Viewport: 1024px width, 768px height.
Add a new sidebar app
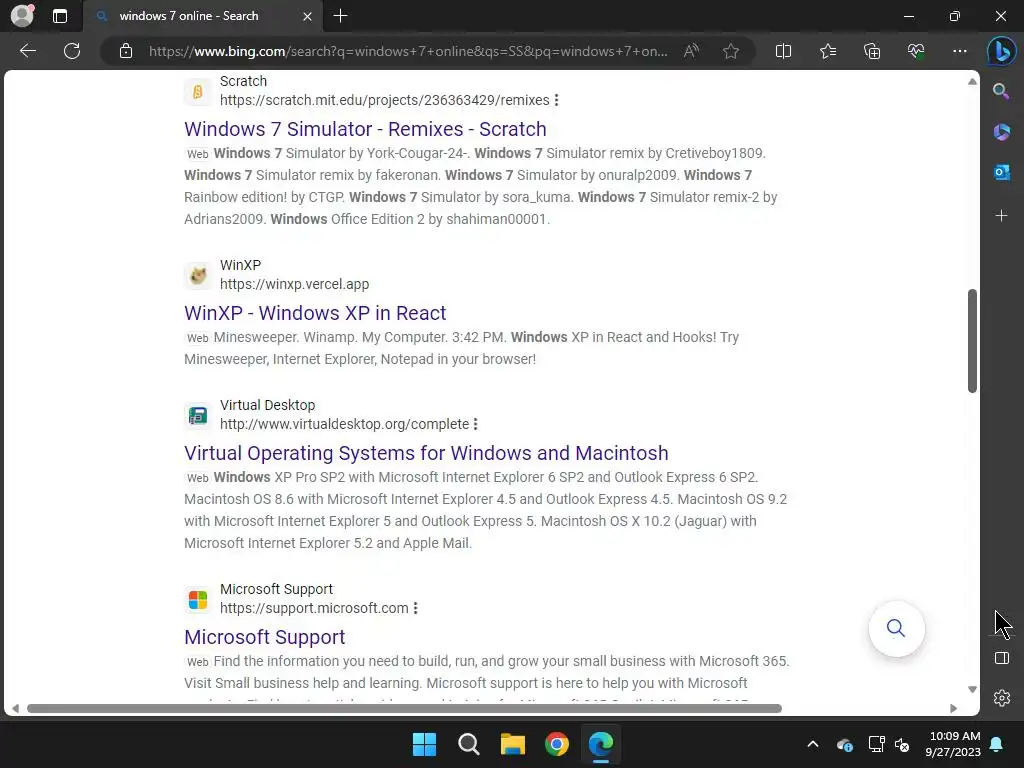(1001, 216)
